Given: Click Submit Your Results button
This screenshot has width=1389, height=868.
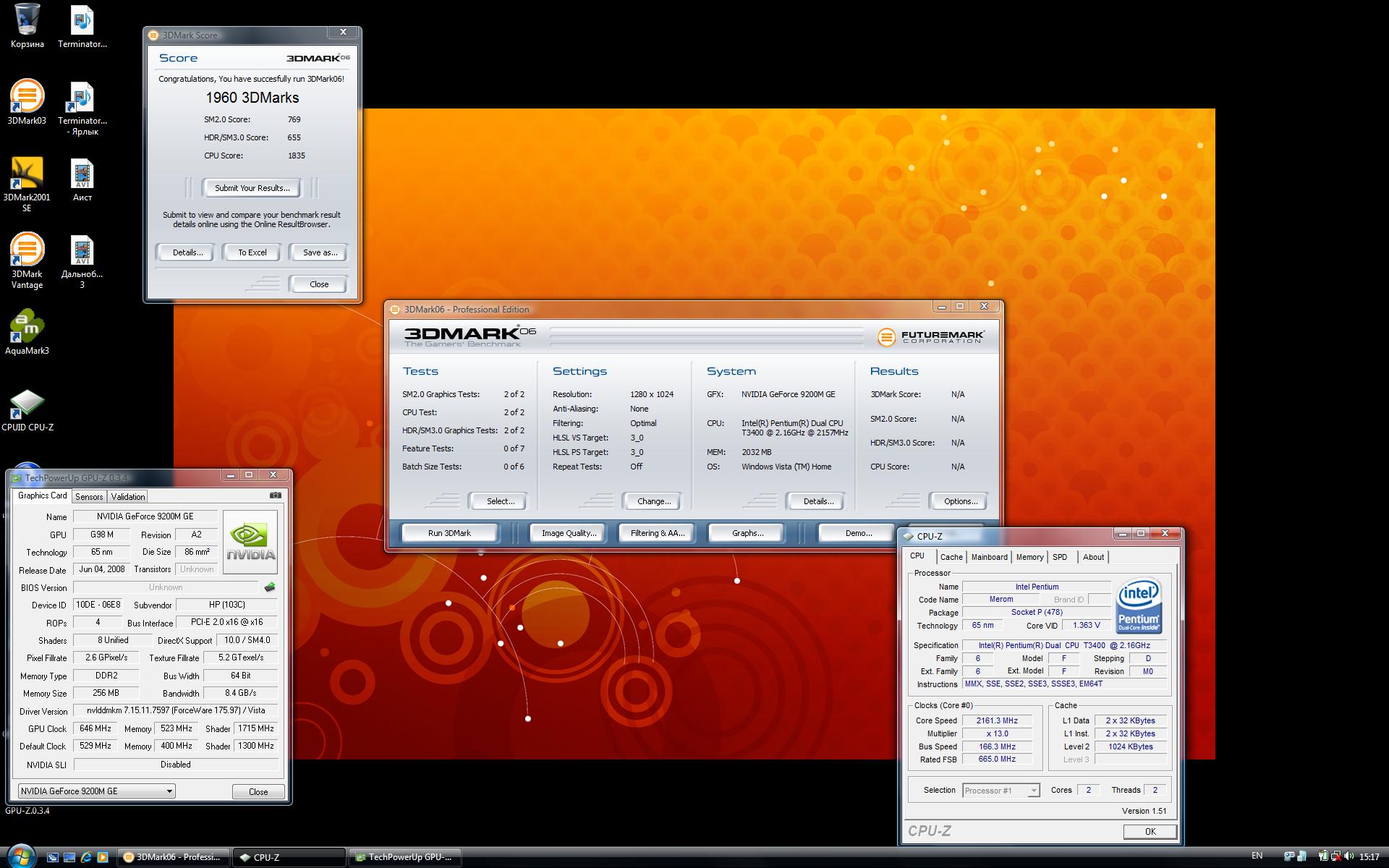Looking at the screenshot, I should coord(252,188).
